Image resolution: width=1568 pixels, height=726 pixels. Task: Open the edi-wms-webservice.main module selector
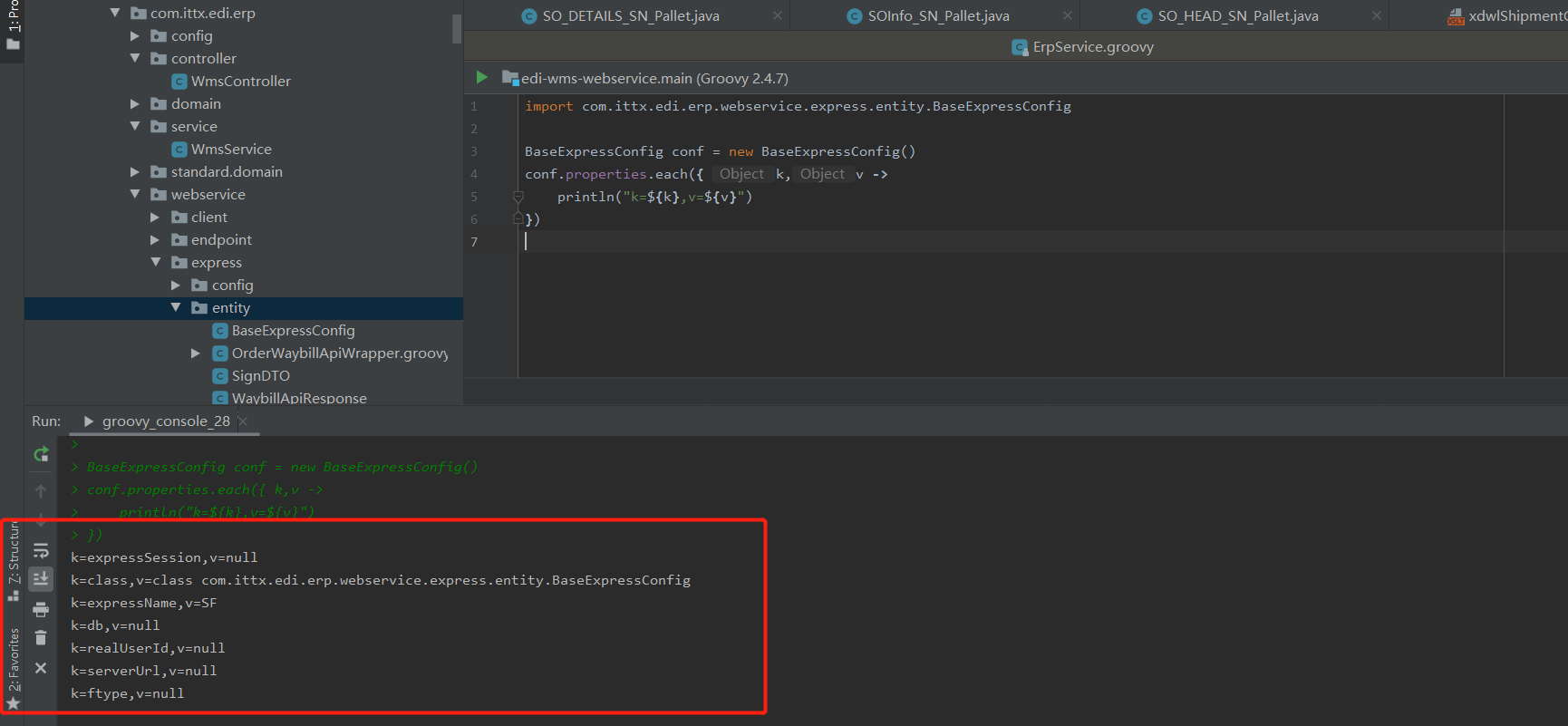coord(645,79)
